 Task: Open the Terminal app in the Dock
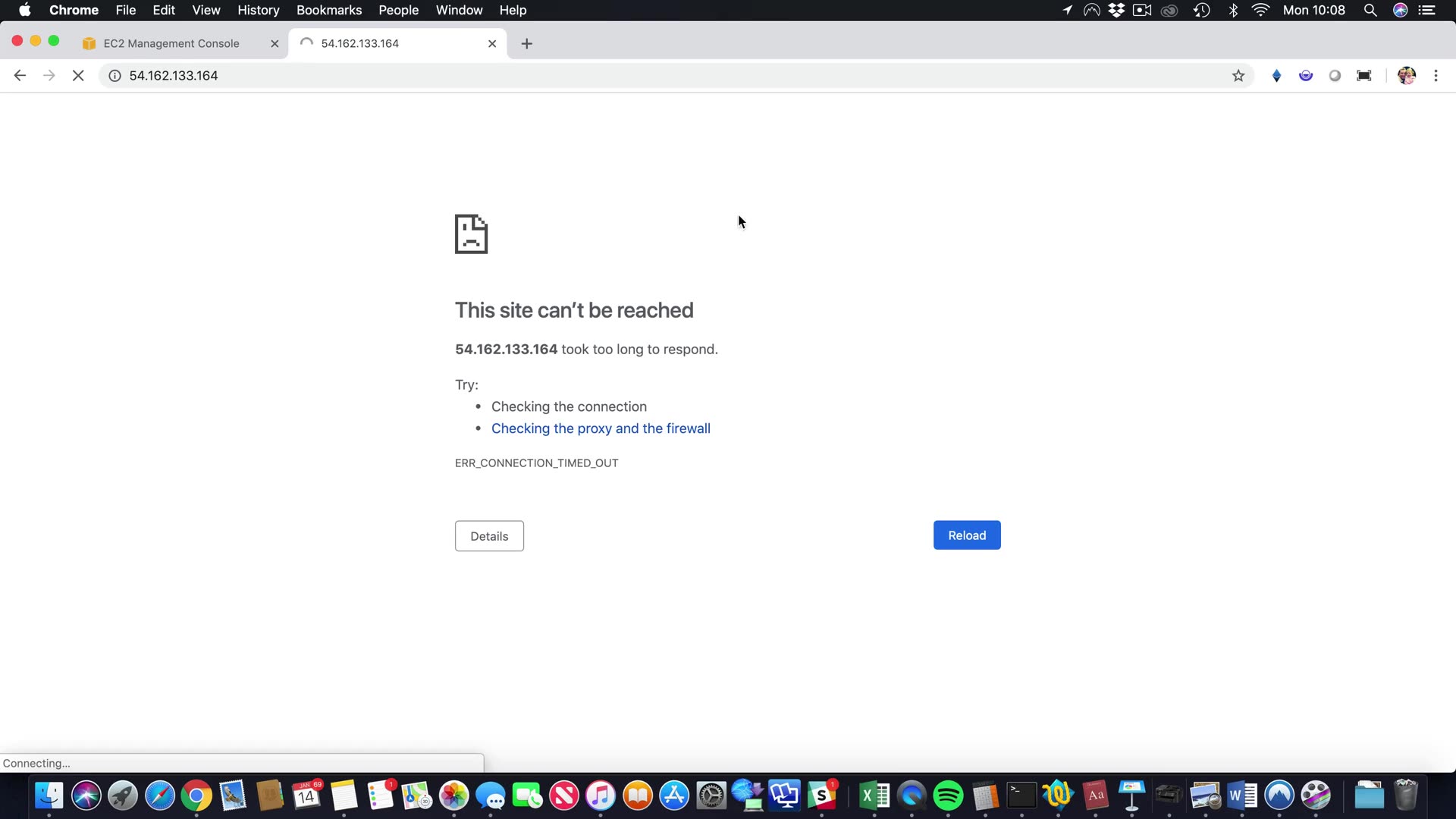pos(1021,795)
